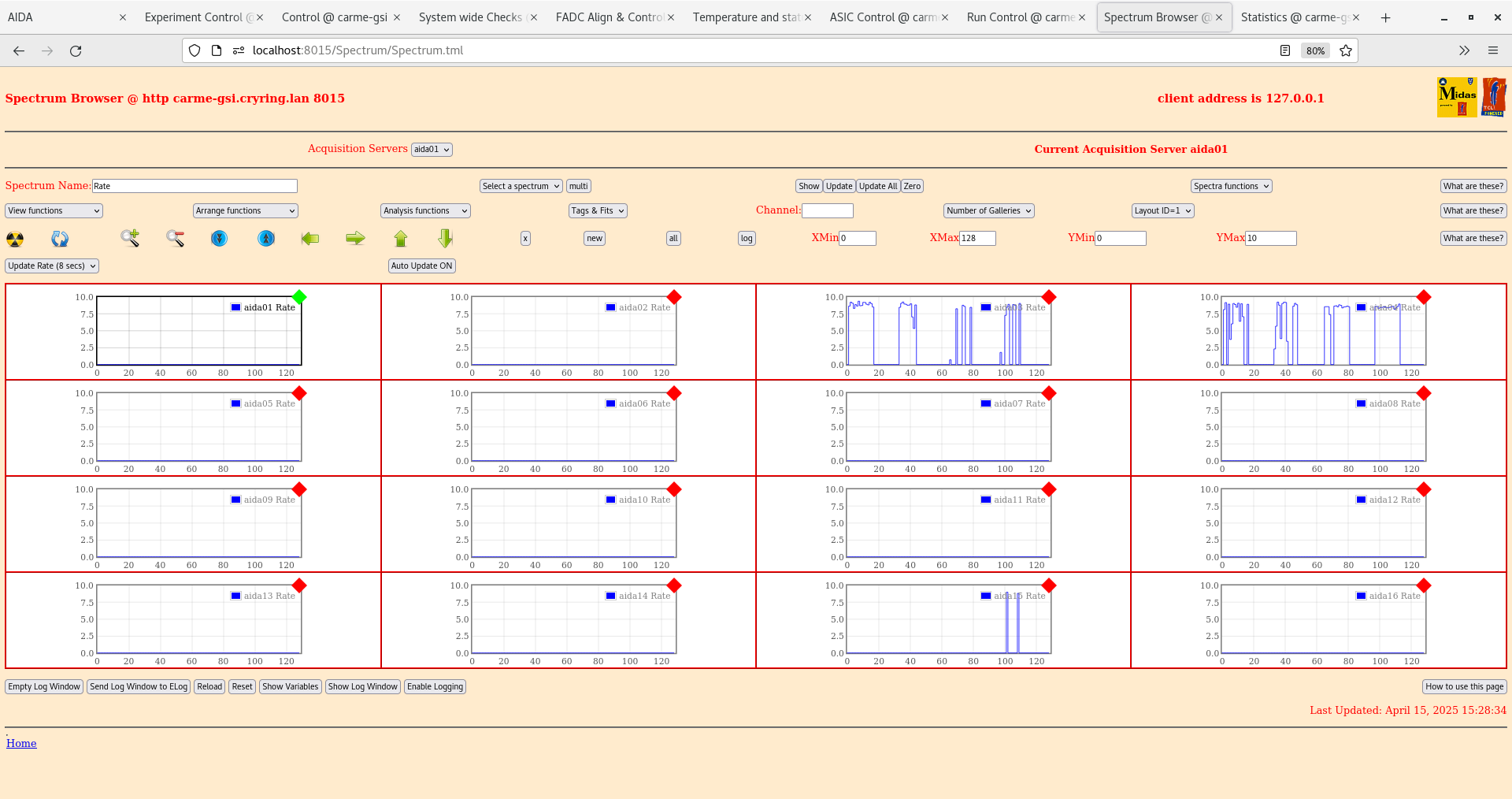Click the green up arrow icon
Viewport: 1512px width, 799px height.
tap(401, 238)
